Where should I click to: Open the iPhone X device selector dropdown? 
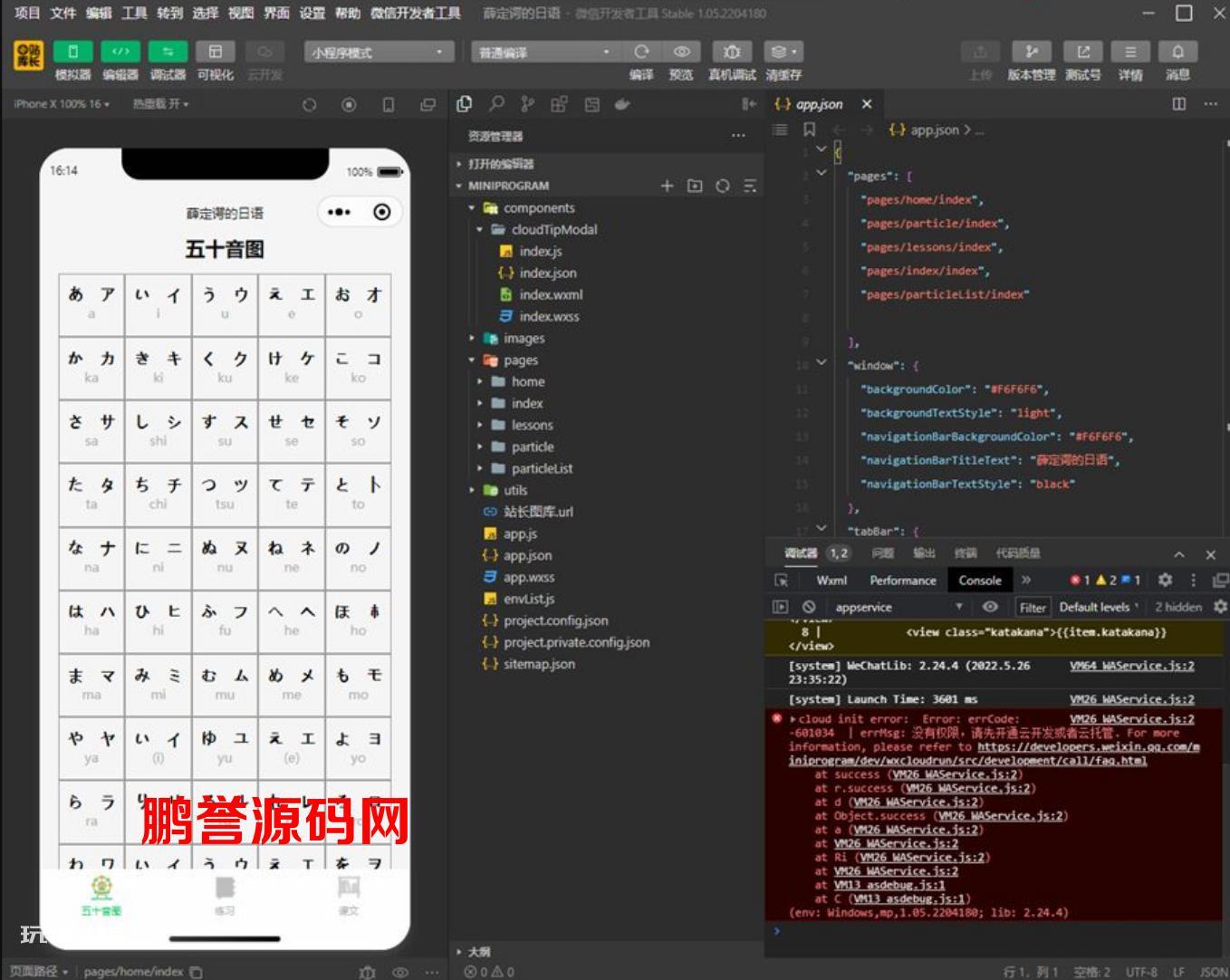tap(62, 104)
